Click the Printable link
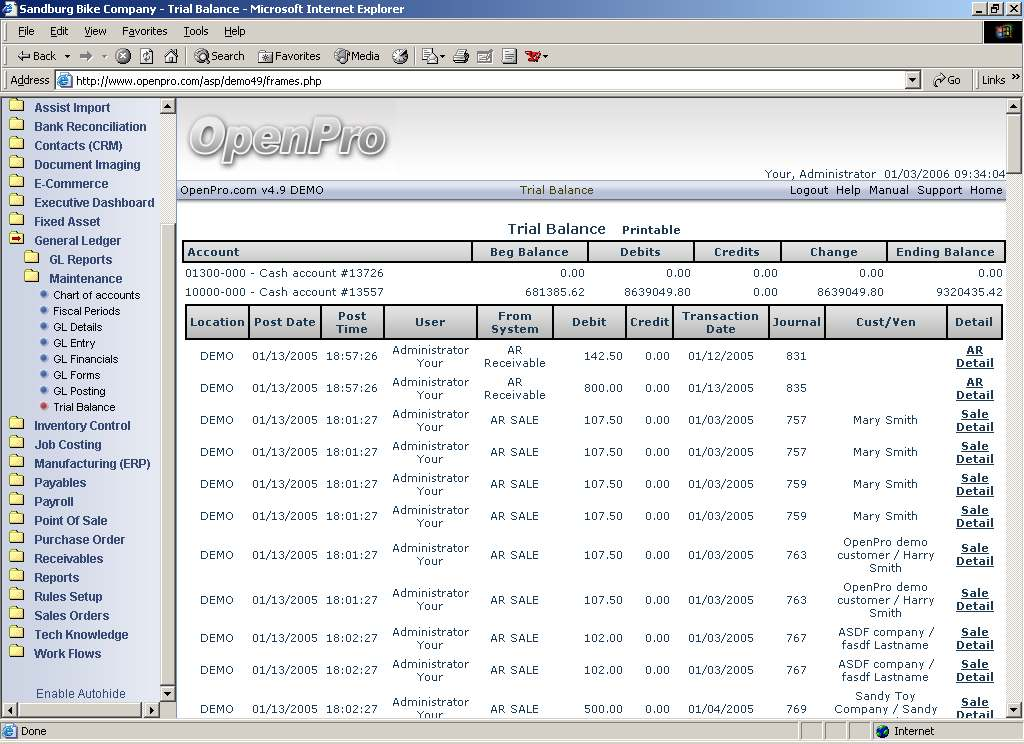The image size is (1024, 744). pos(650,230)
